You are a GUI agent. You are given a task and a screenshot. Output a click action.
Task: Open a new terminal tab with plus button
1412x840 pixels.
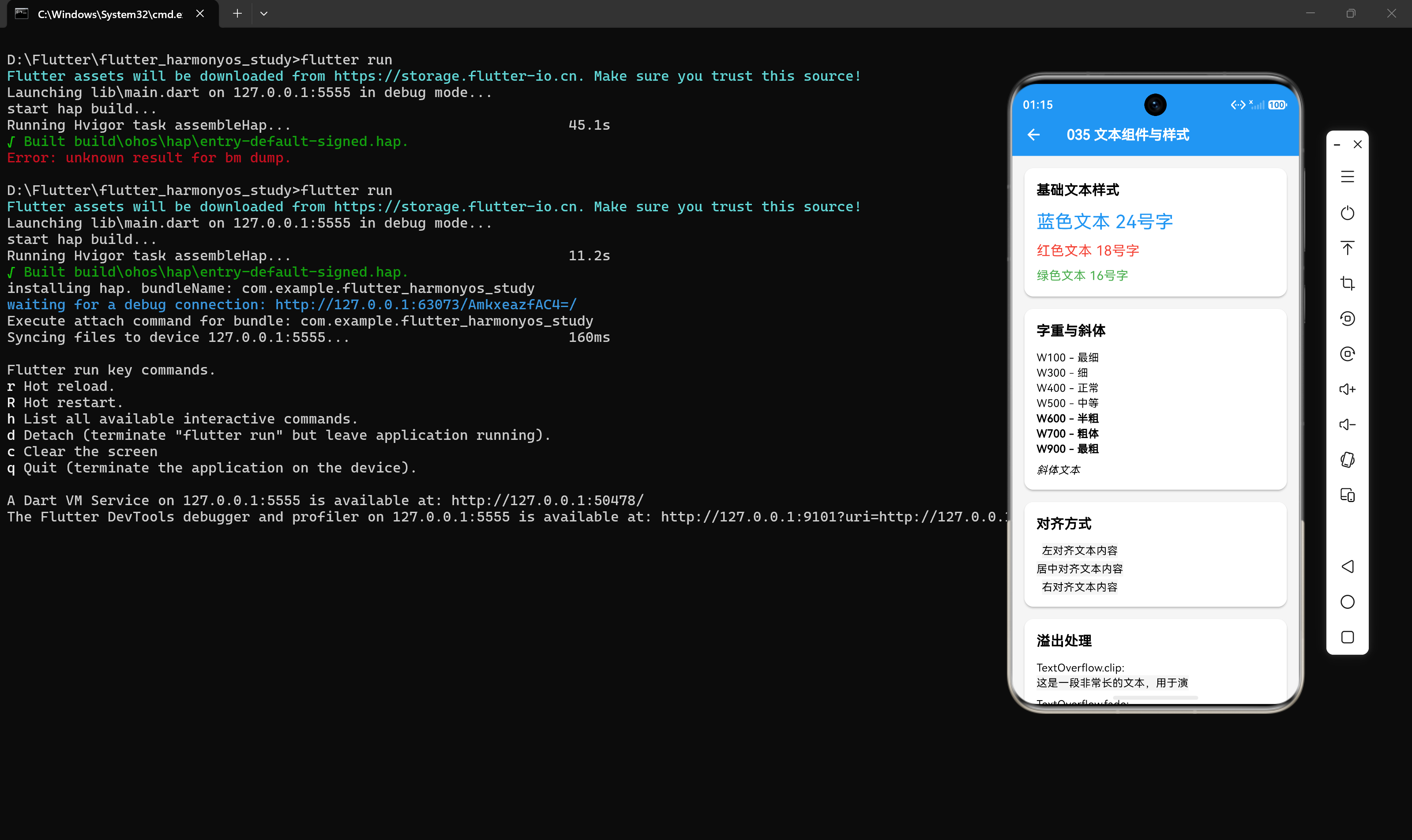(237, 14)
